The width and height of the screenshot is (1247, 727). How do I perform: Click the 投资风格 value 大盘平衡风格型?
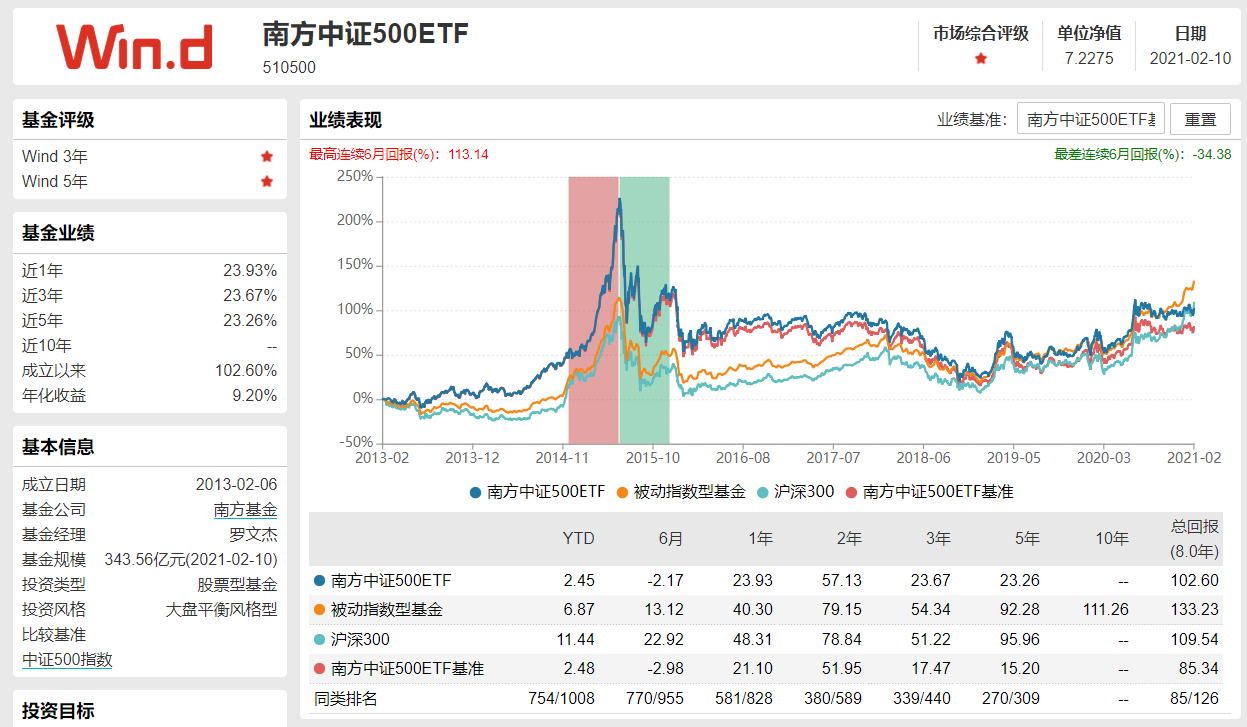click(221, 610)
